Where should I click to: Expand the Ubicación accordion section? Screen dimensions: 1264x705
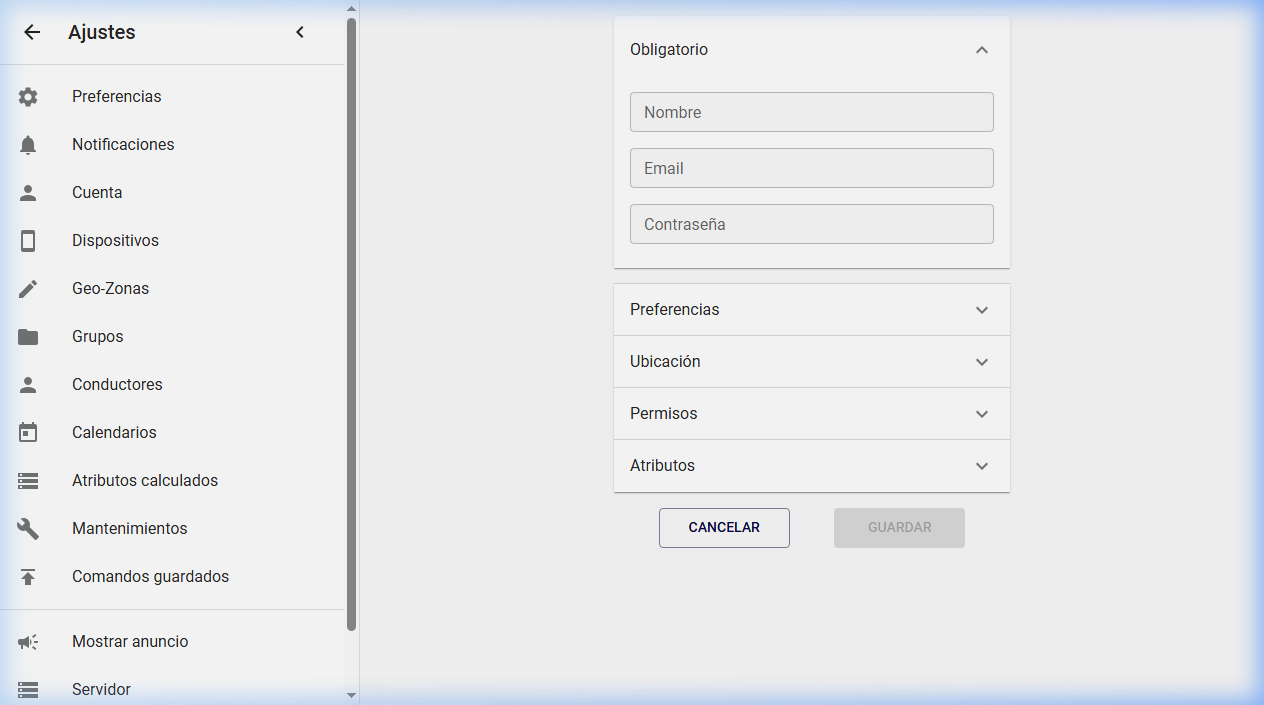click(x=812, y=362)
